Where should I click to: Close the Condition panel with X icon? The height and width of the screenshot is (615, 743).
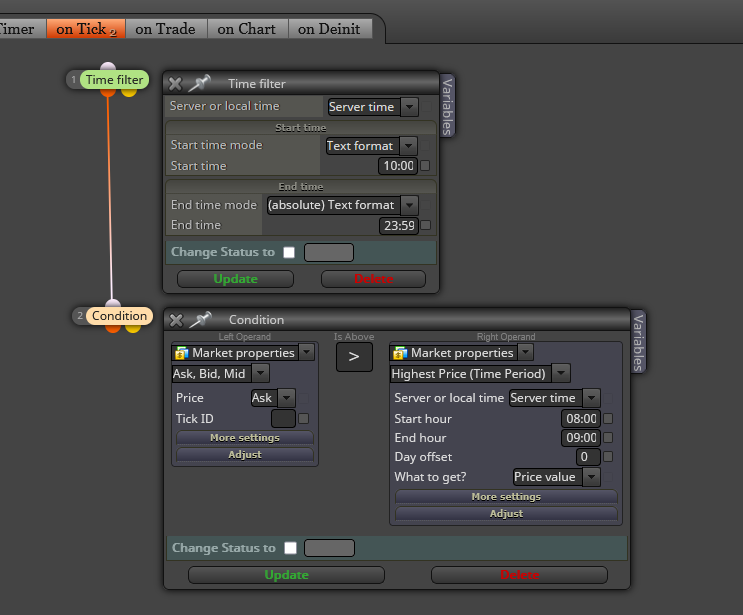[176, 320]
